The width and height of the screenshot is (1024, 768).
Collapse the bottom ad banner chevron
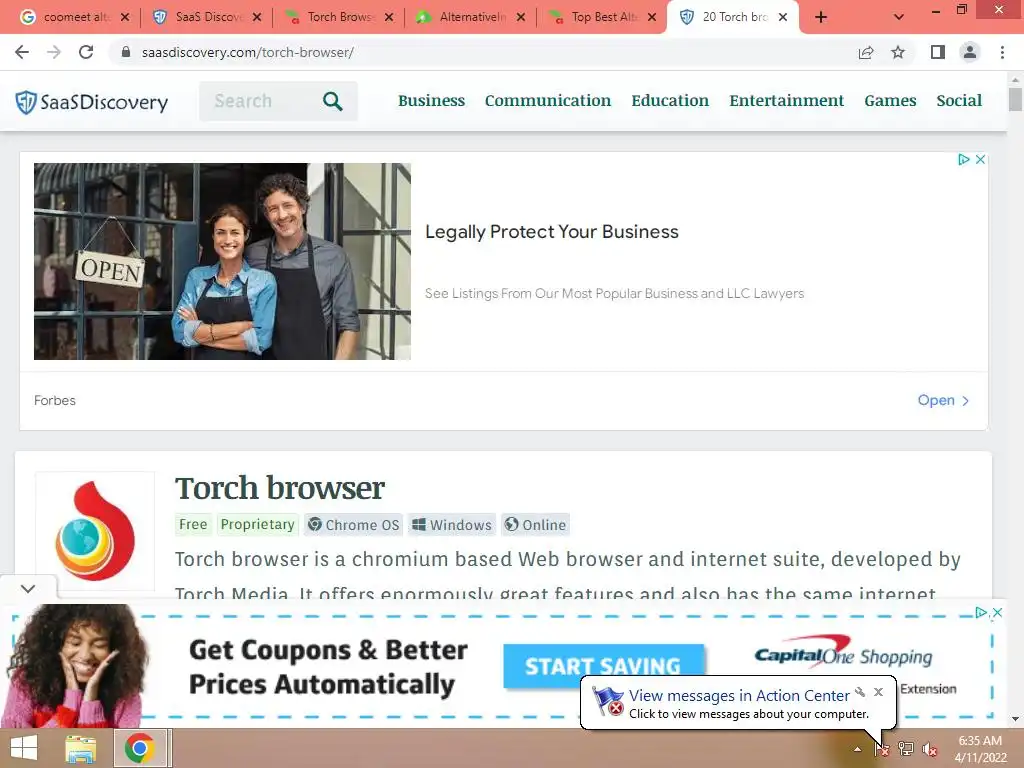click(x=28, y=588)
